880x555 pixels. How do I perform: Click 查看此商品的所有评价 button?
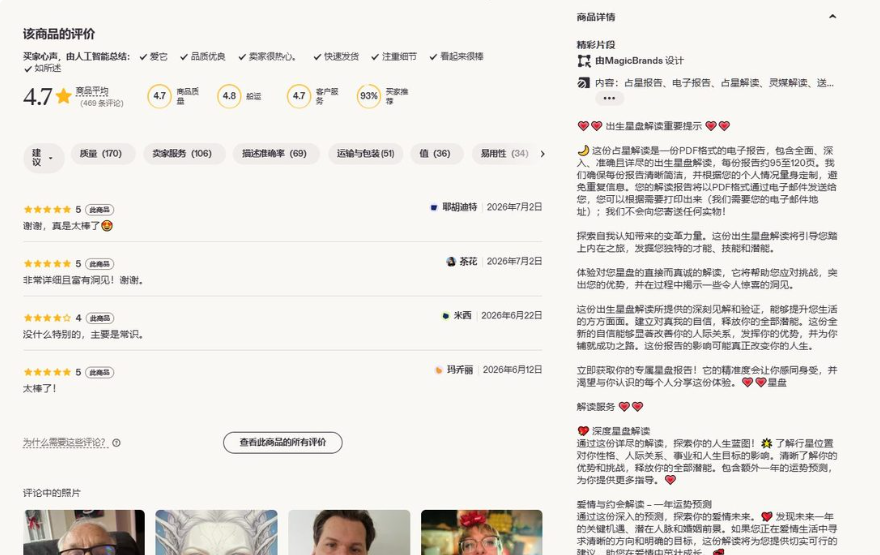coord(283,442)
